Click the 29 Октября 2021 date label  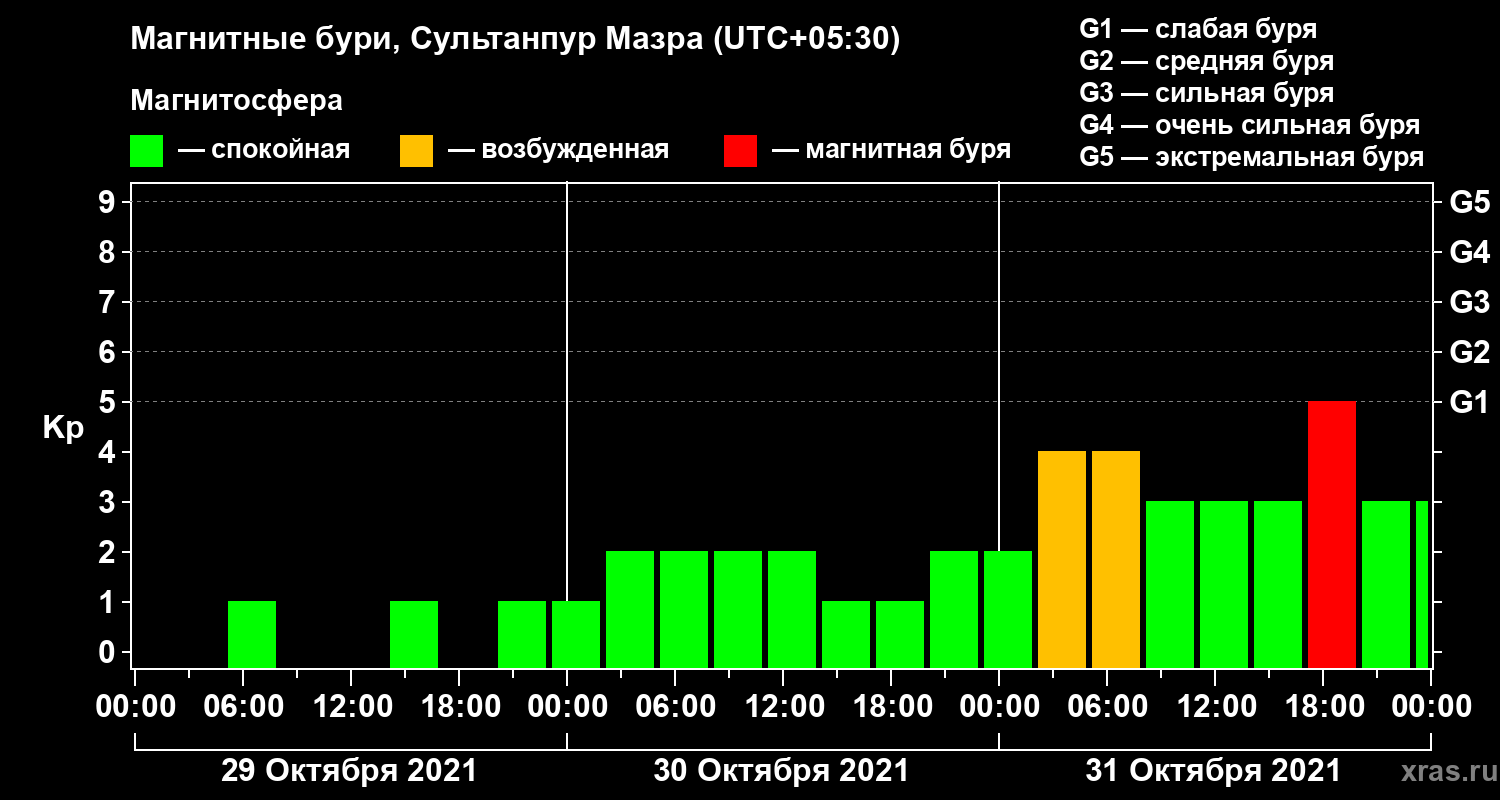click(x=349, y=771)
